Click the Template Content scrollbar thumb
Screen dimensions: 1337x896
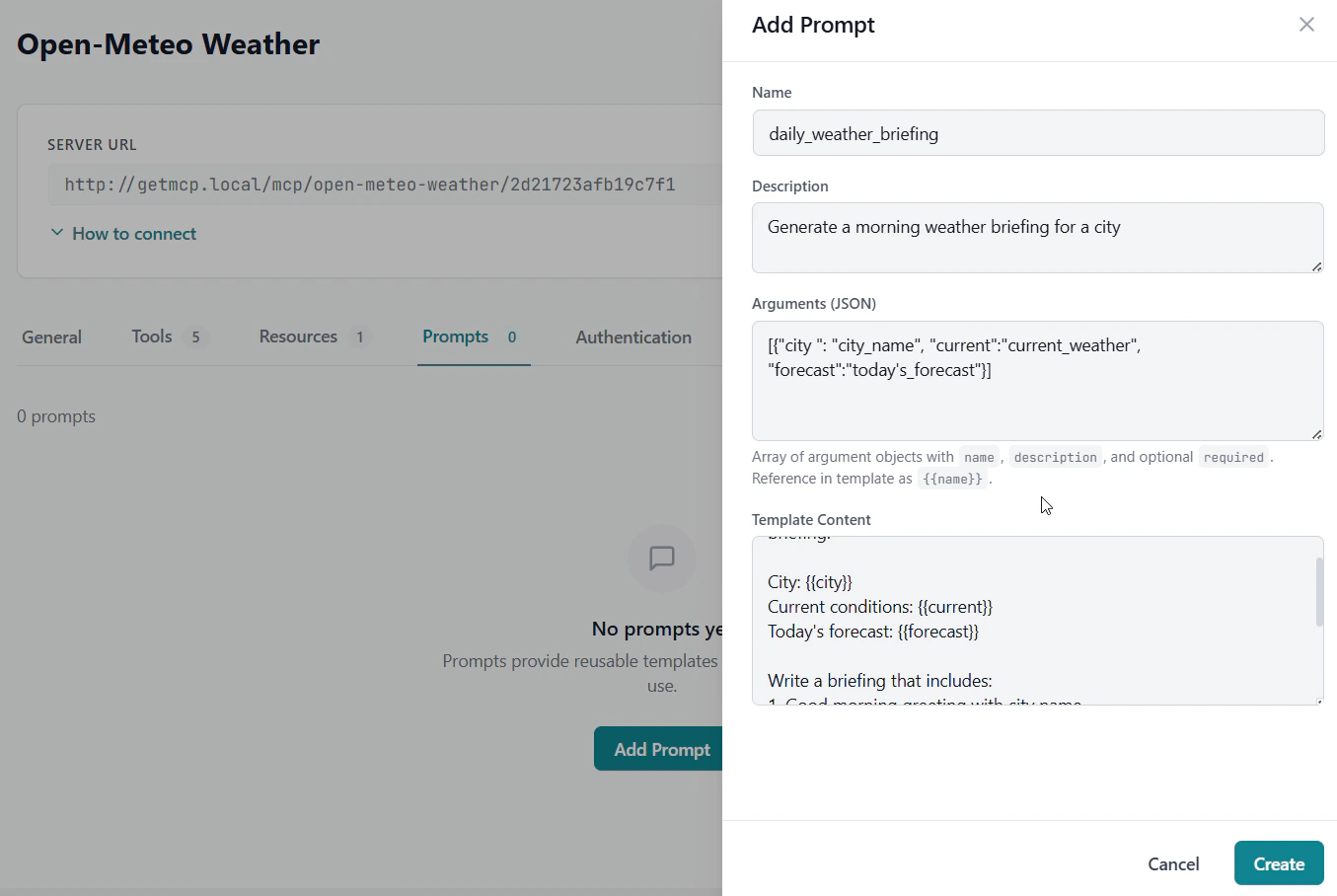pos(1319,592)
